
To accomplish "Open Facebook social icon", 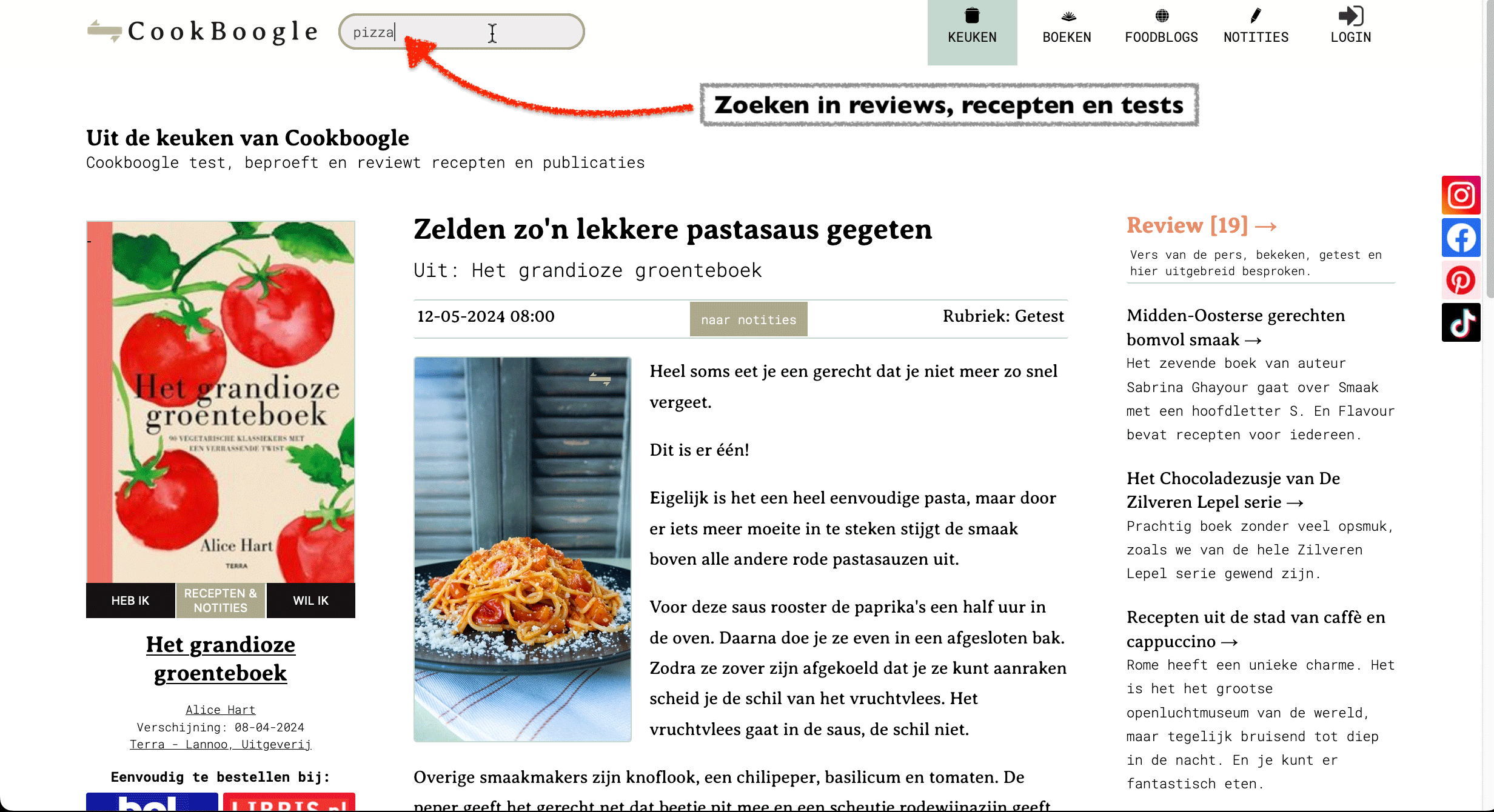I will click(1461, 238).
